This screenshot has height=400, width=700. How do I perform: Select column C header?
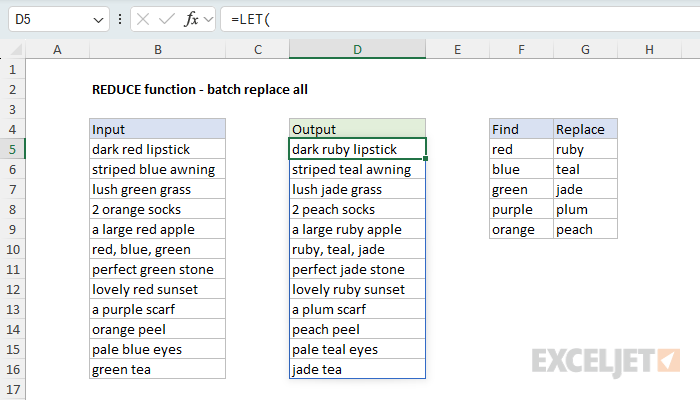pyautogui.click(x=258, y=50)
